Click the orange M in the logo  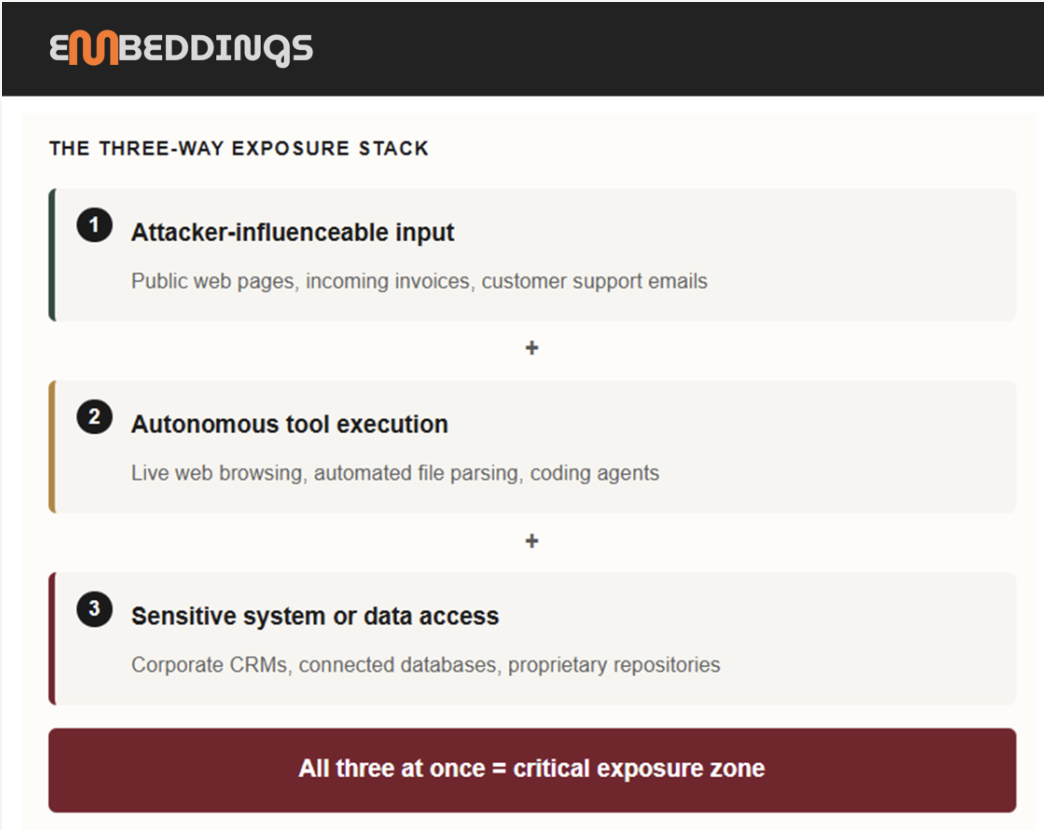point(93,48)
